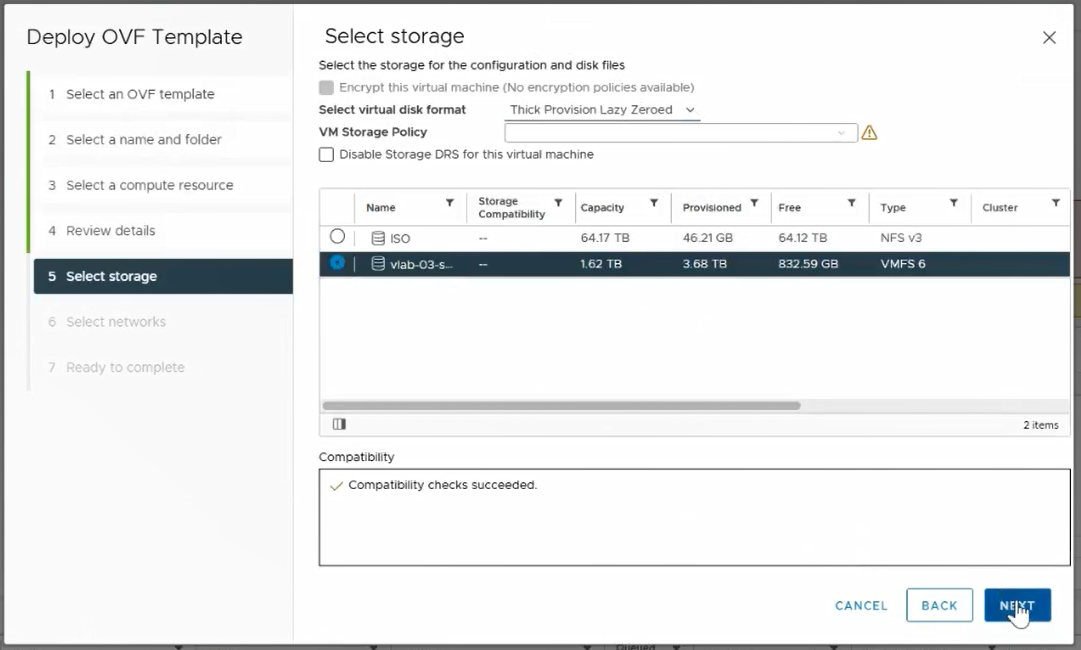Click the CANCEL button
Screen dimensions: 1081x650
tap(861, 606)
